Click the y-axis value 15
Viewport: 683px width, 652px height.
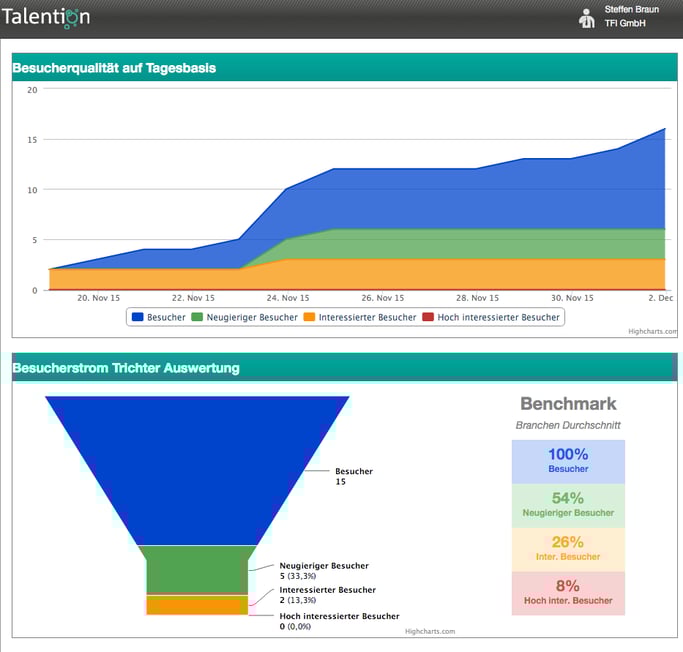point(32,140)
